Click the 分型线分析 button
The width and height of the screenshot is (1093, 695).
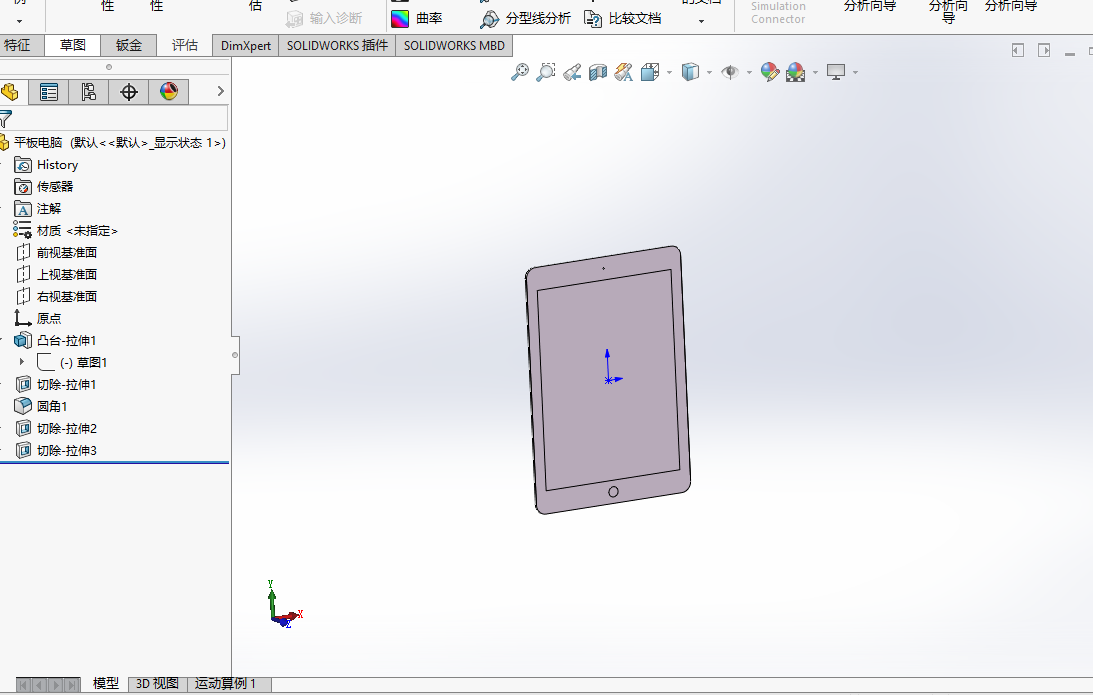click(x=526, y=18)
